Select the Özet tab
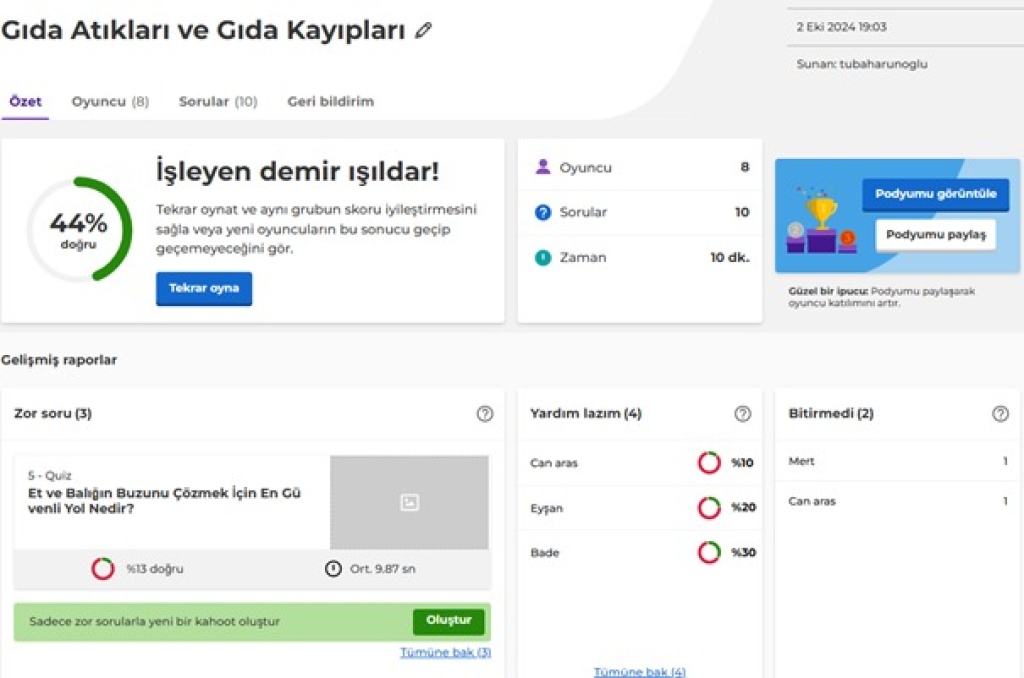This screenshot has height=678, width=1024. 25,102
